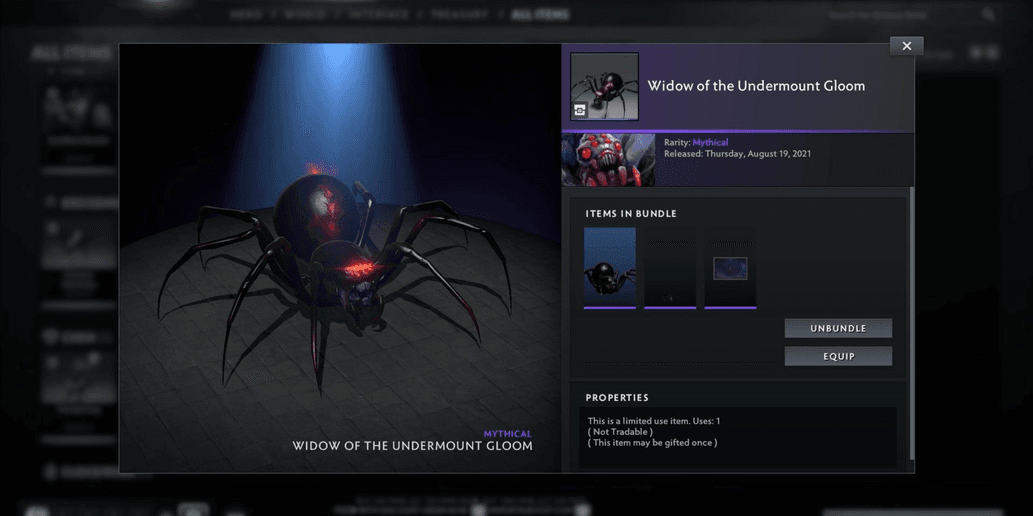Screen dimensions: 1033x516
Task: Click the magnifier search icon in the top bar
Action: pyautogui.click(x=988, y=15)
